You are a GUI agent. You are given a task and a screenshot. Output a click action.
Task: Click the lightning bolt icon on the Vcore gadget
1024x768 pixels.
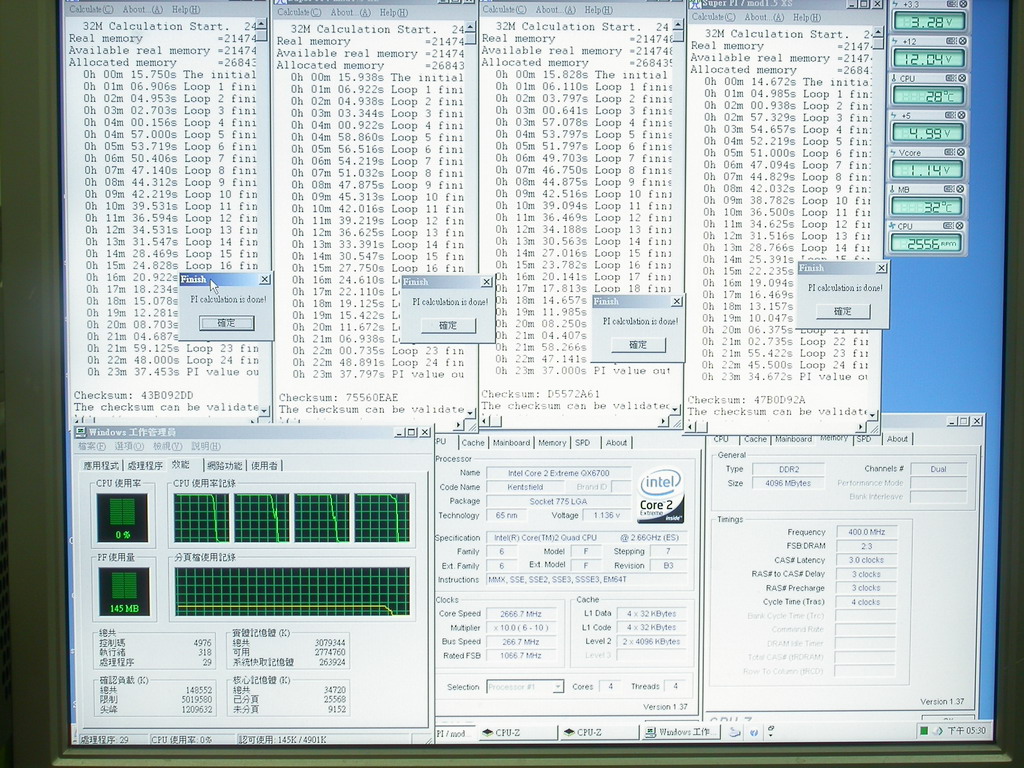(894, 152)
